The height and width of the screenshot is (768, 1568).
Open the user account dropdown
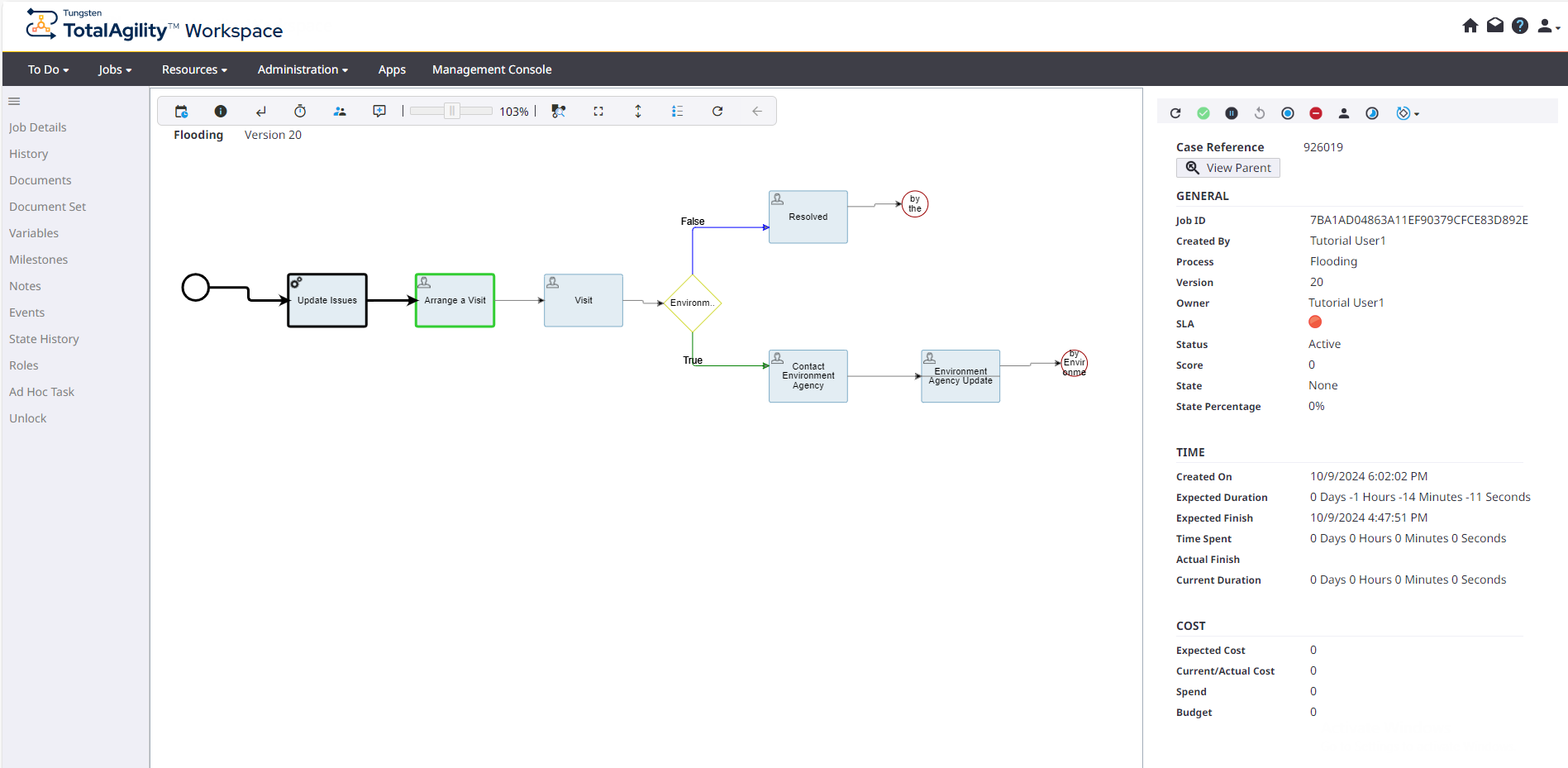[x=1548, y=26]
